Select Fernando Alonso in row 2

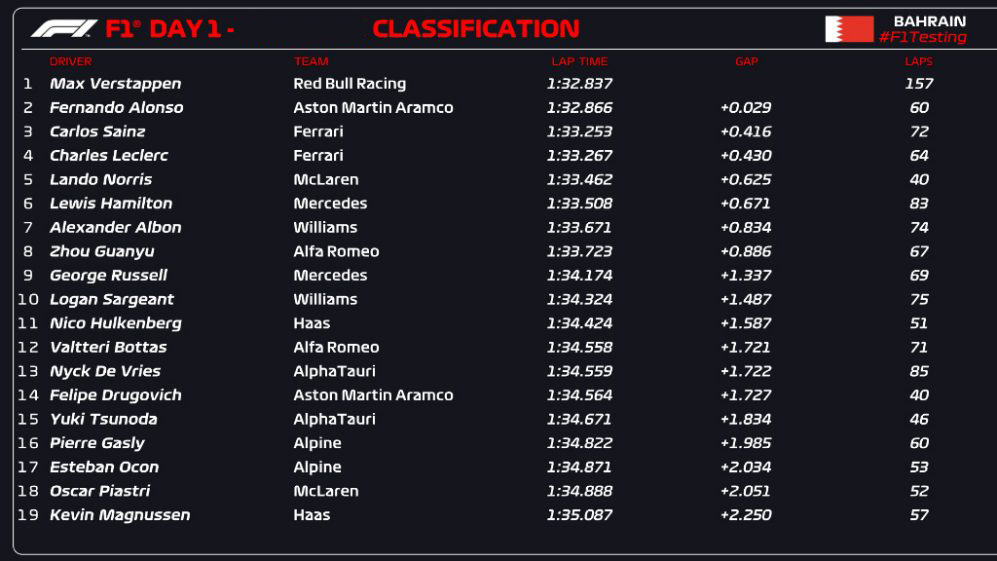[116, 107]
